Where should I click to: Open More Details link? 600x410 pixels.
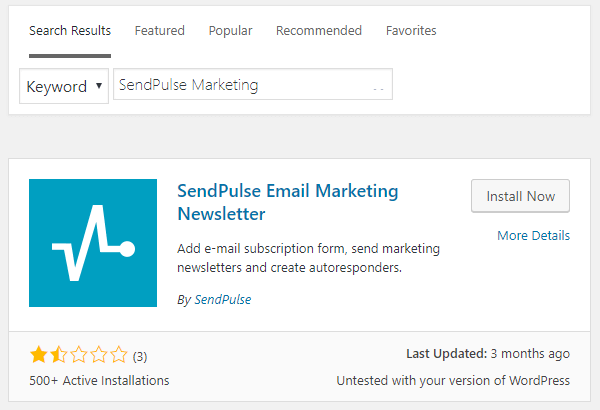point(533,235)
